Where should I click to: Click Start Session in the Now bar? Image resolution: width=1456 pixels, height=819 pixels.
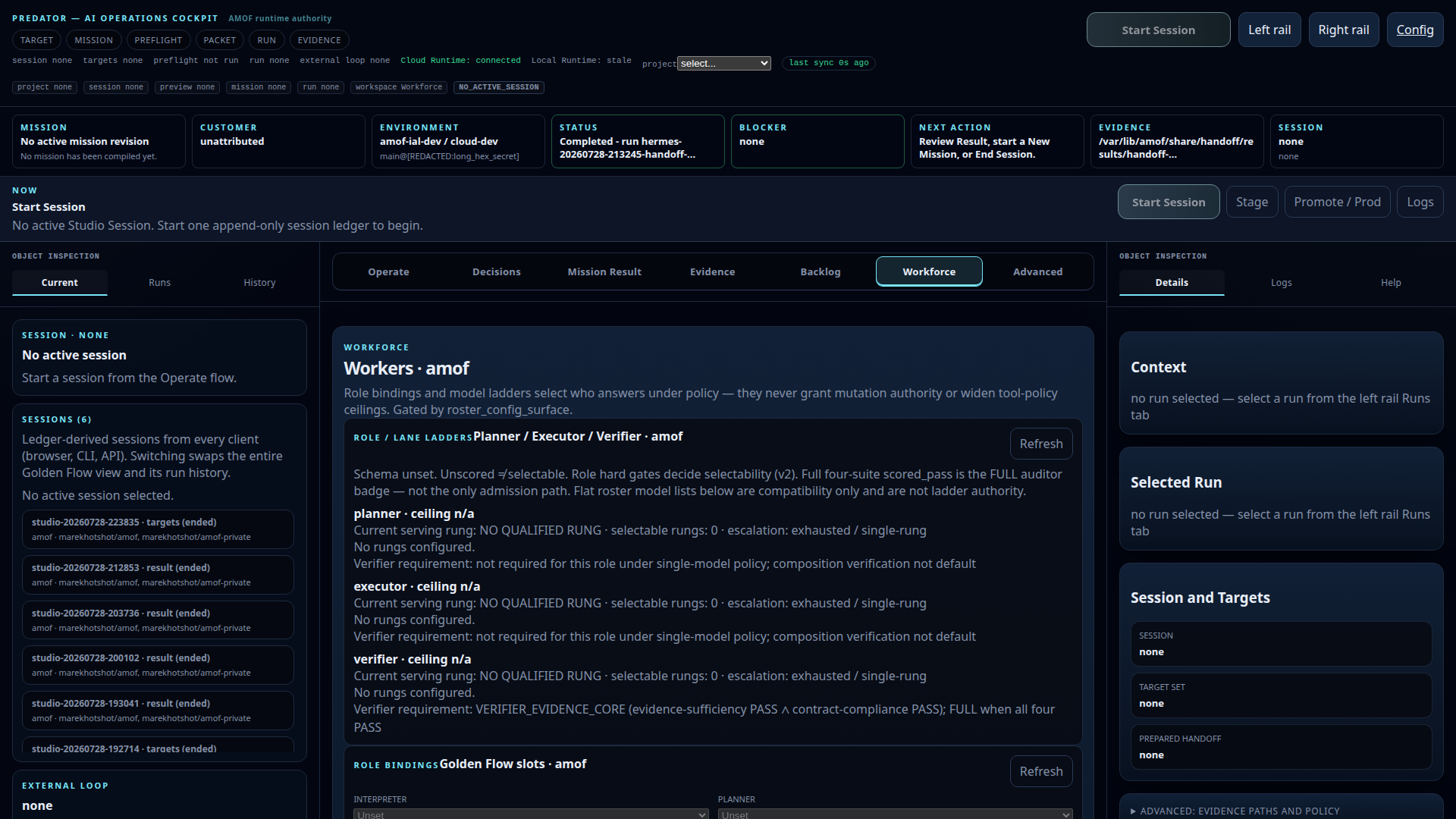click(x=1168, y=202)
